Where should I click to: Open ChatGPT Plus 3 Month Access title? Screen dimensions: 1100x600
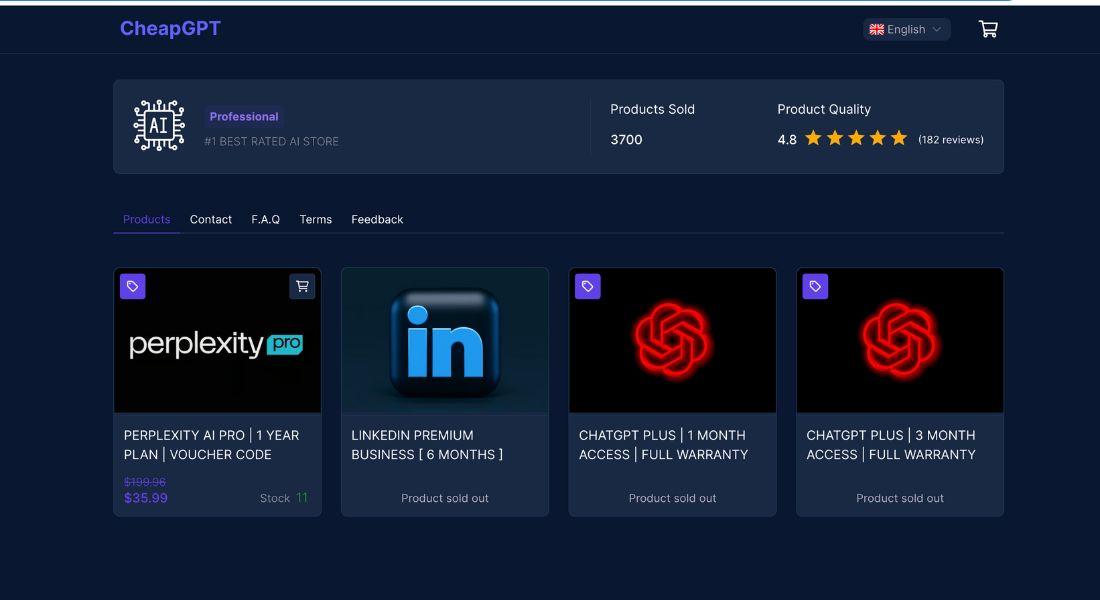click(891, 445)
